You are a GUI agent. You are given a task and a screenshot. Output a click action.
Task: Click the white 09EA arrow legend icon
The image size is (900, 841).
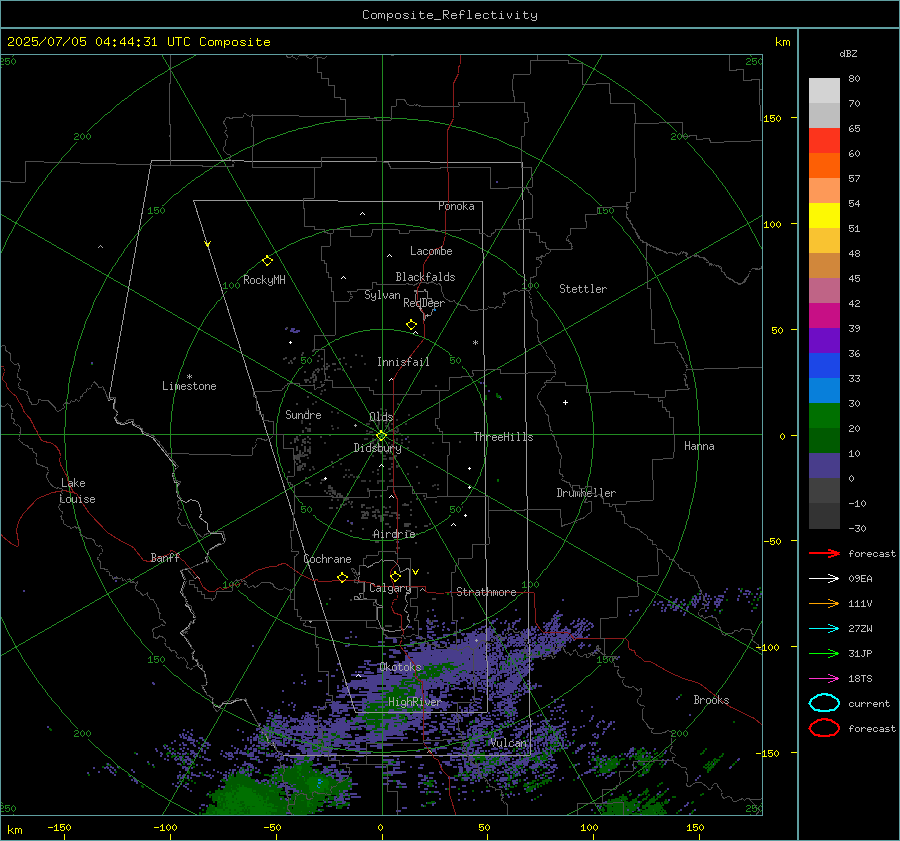824,579
